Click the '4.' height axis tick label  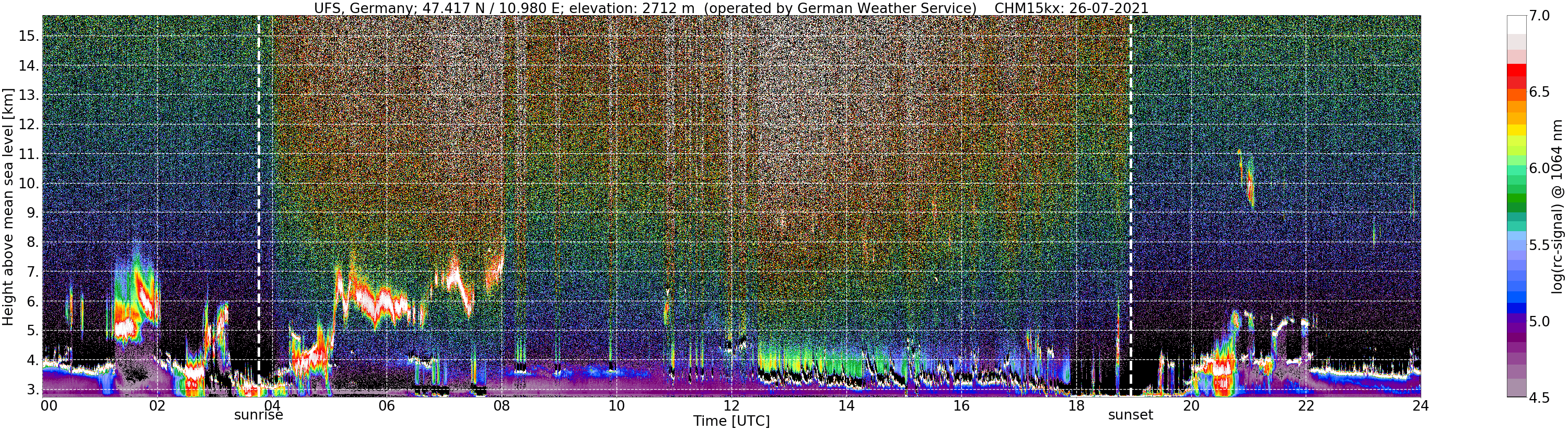[32, 360]
